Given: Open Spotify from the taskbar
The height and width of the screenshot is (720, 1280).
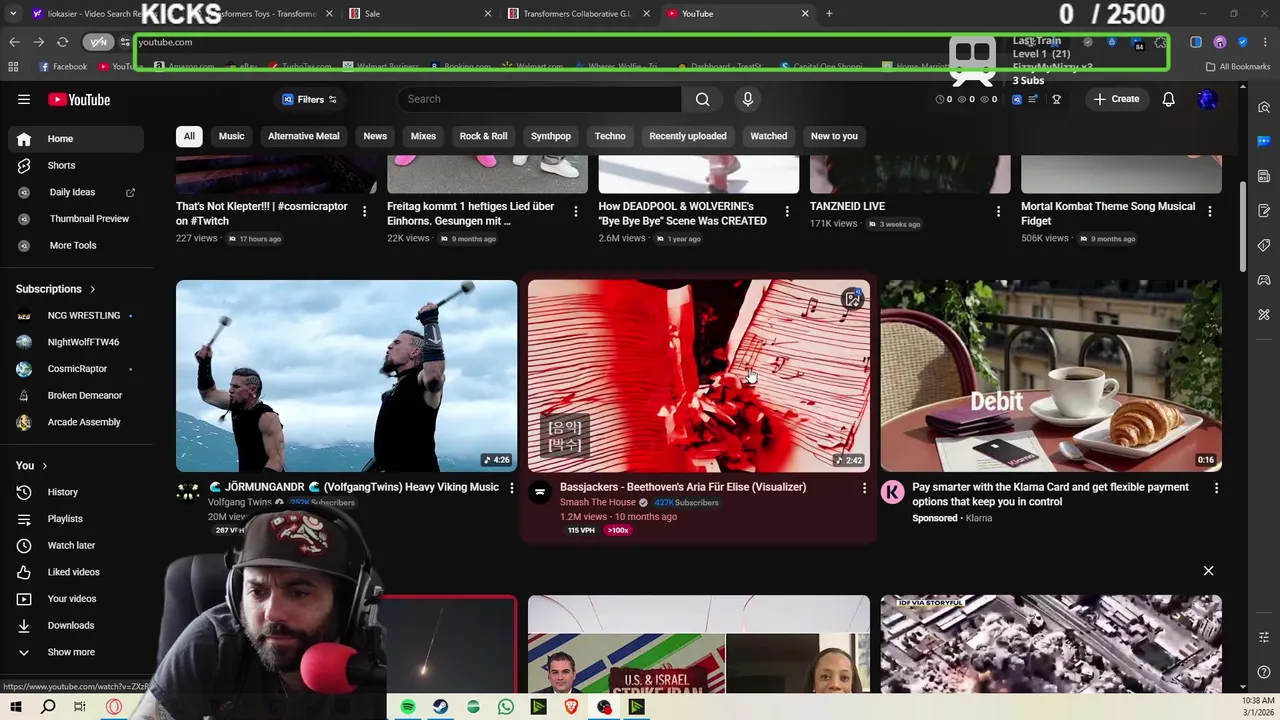Looking at the screenshot, I should (x=408, y=707).
